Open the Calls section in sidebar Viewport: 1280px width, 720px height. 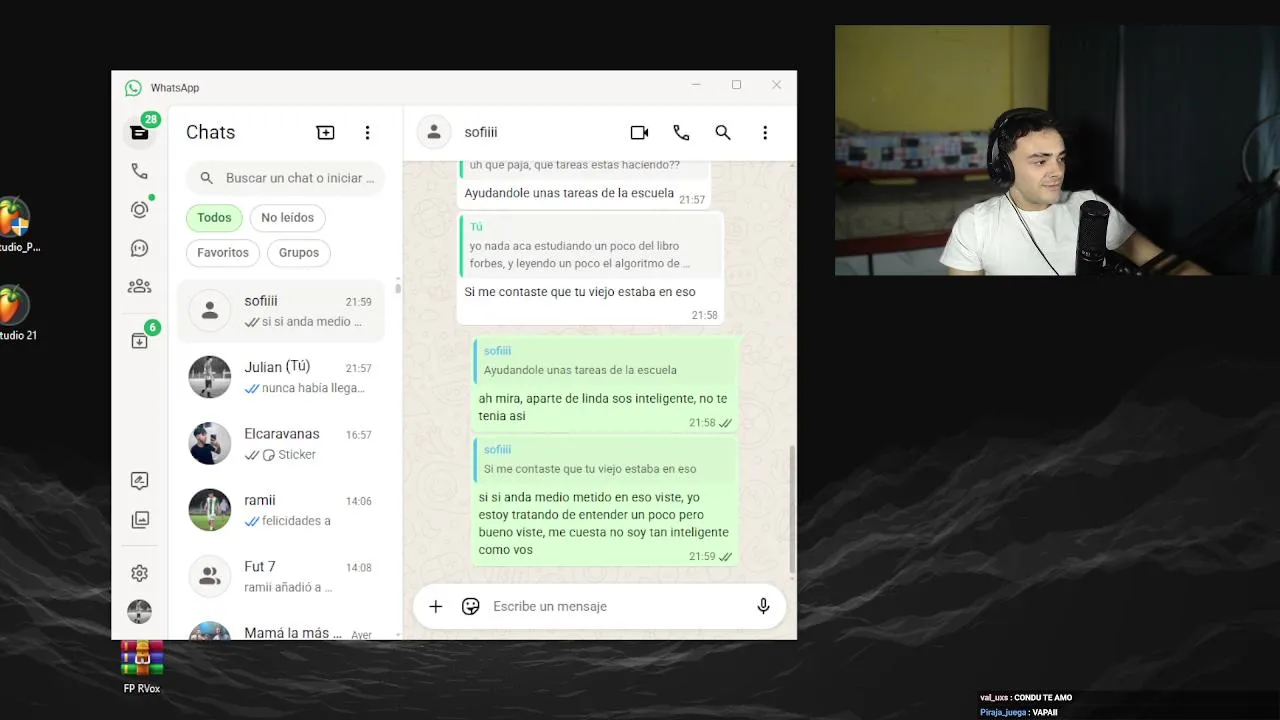point(139,171)
